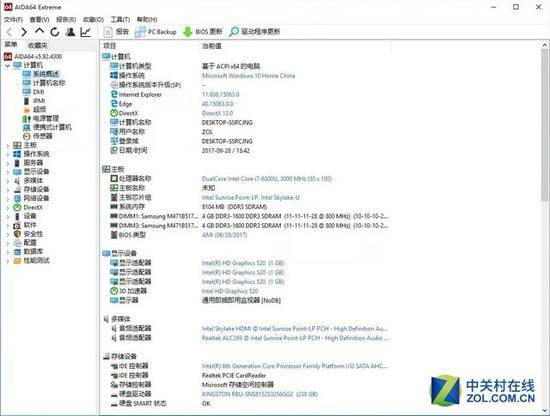550x416 pixels.
Task: Open the Intel HD Graphics 520 3D加速器 link
Action: coord(230,291)
